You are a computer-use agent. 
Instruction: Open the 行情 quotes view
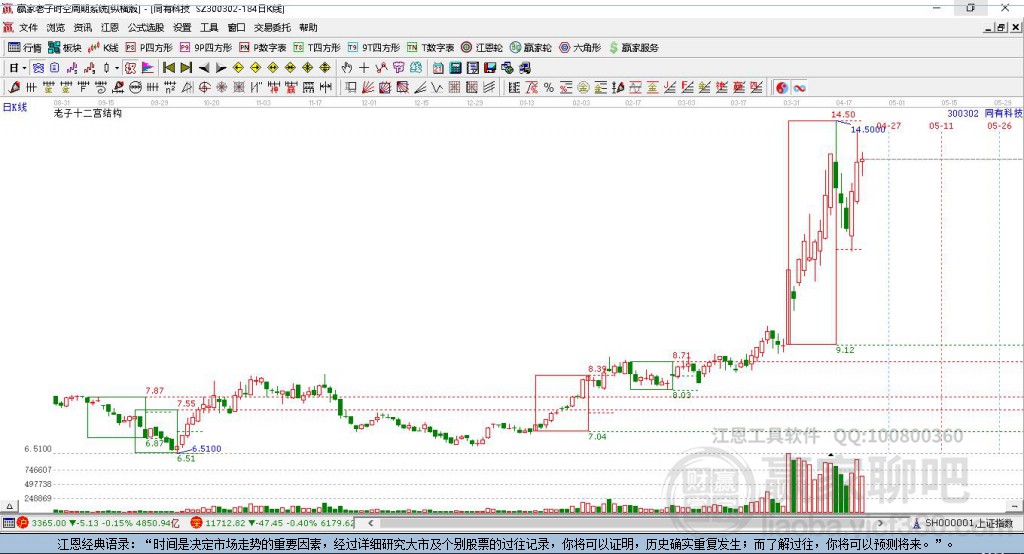coord(25,48)
